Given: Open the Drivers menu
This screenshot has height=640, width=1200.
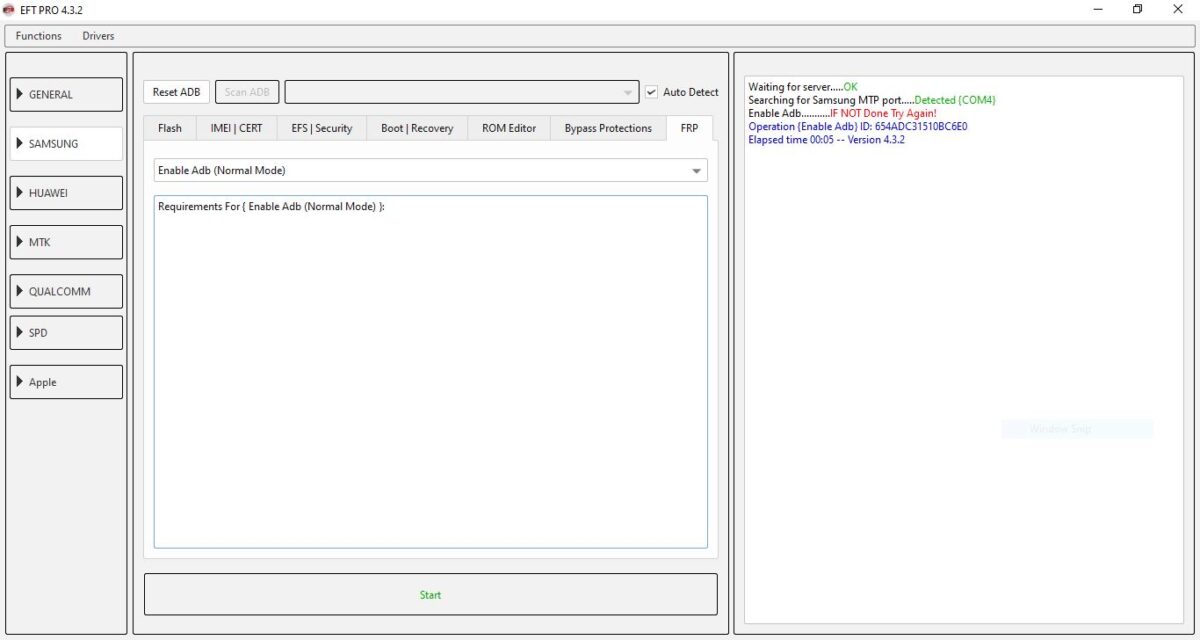Looking at the screenshot, I should [x=97, y=35].
